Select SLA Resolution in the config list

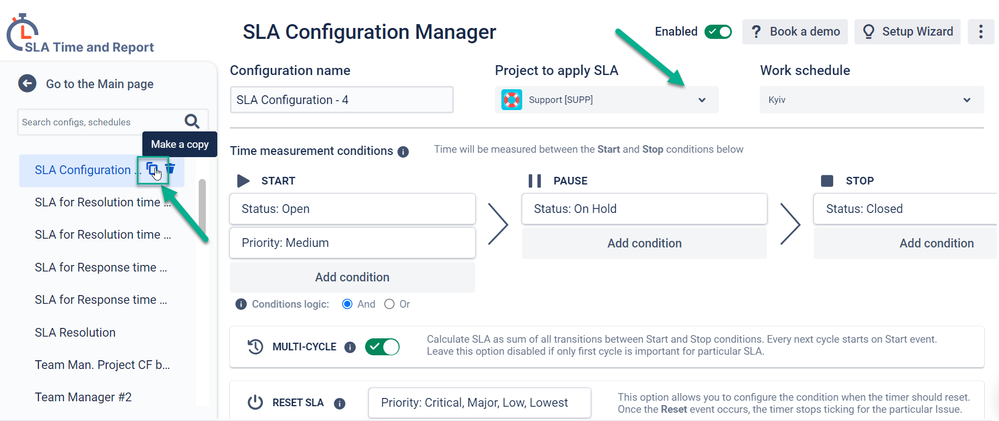tap(75, 332)
